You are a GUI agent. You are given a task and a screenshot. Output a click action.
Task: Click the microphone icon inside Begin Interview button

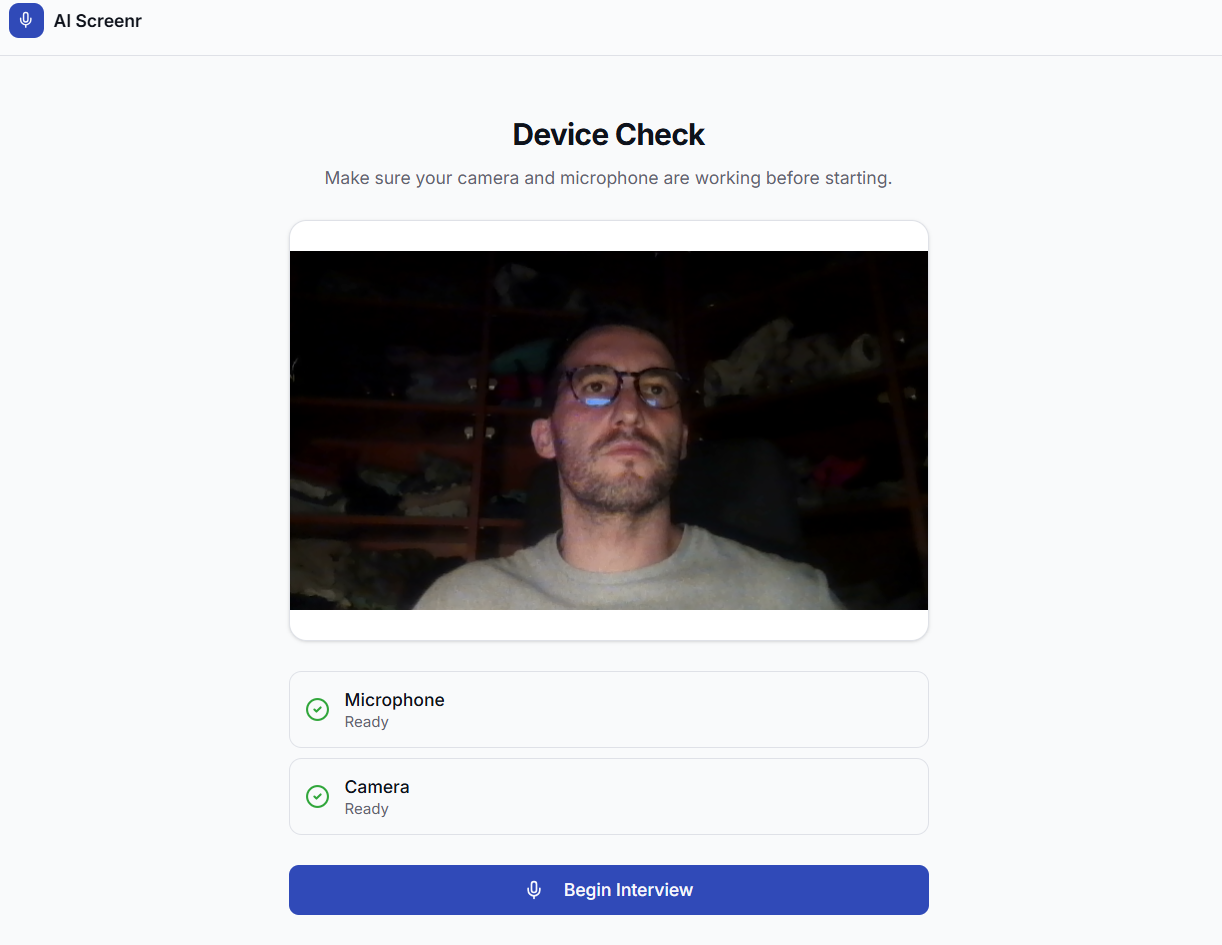(x=534, y=889)
